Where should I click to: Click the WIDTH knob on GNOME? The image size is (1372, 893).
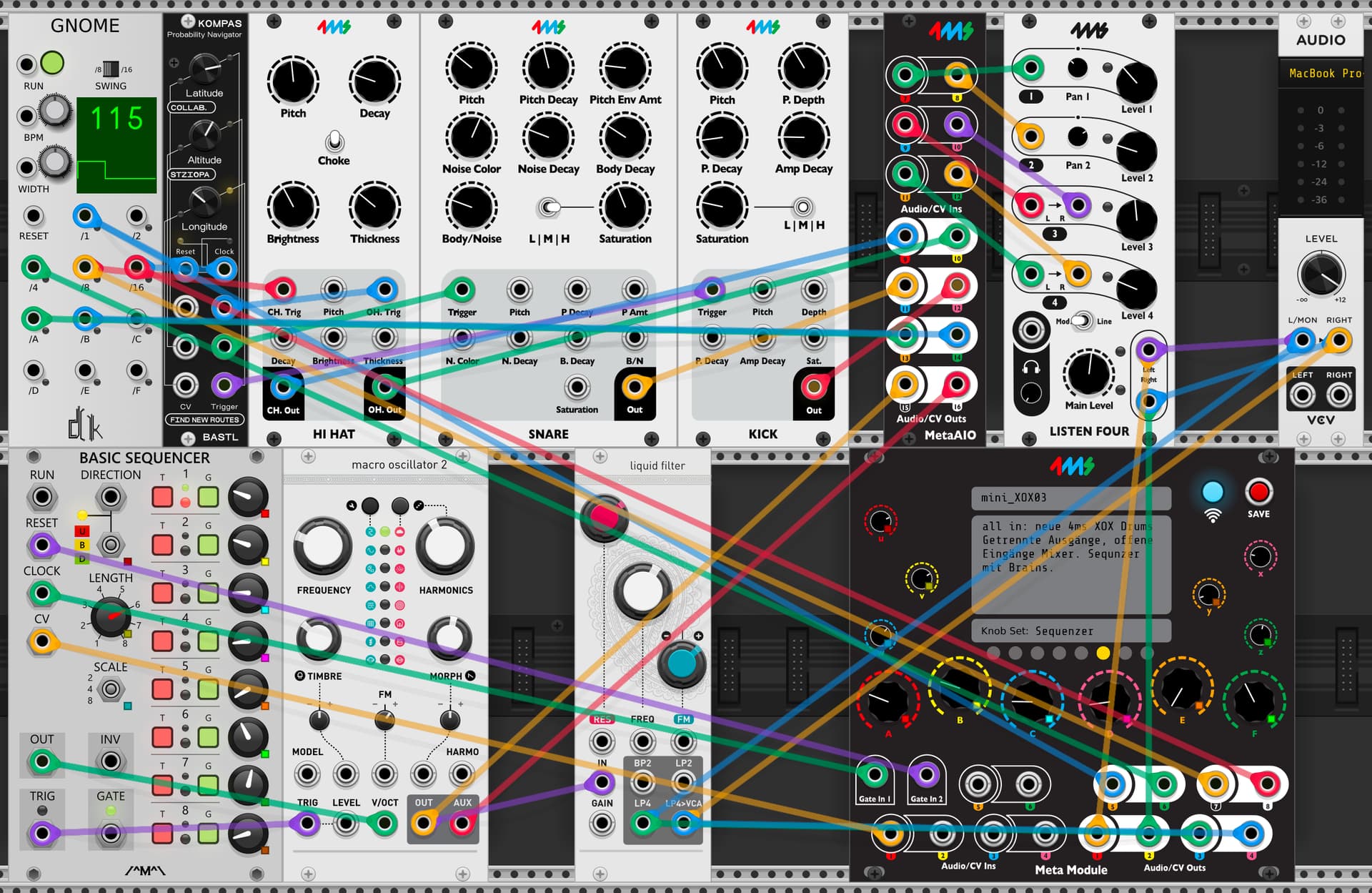(55, 162)
